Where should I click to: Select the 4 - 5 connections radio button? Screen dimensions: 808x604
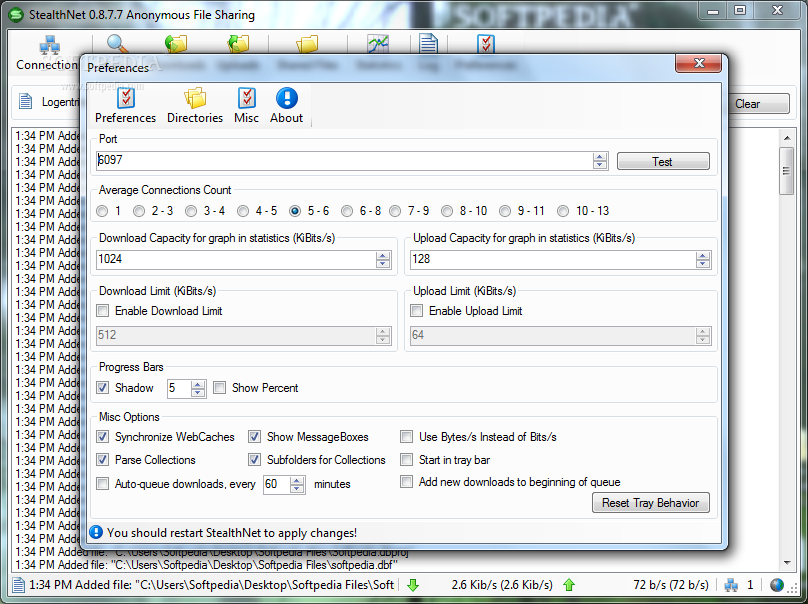click(243, 211)
